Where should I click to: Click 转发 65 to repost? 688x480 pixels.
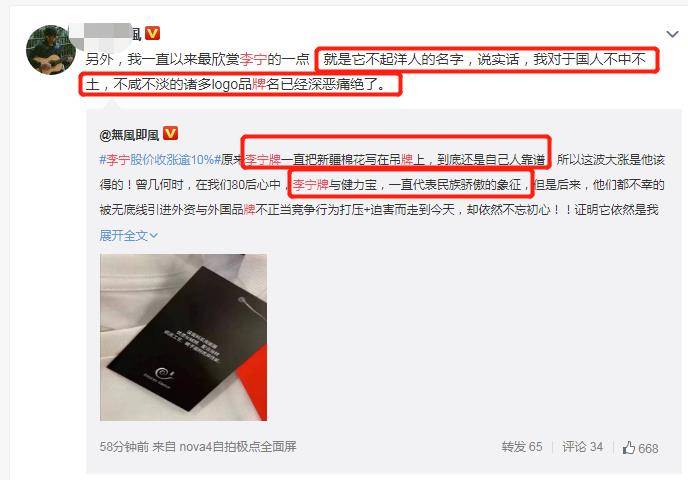coord(522,447)
